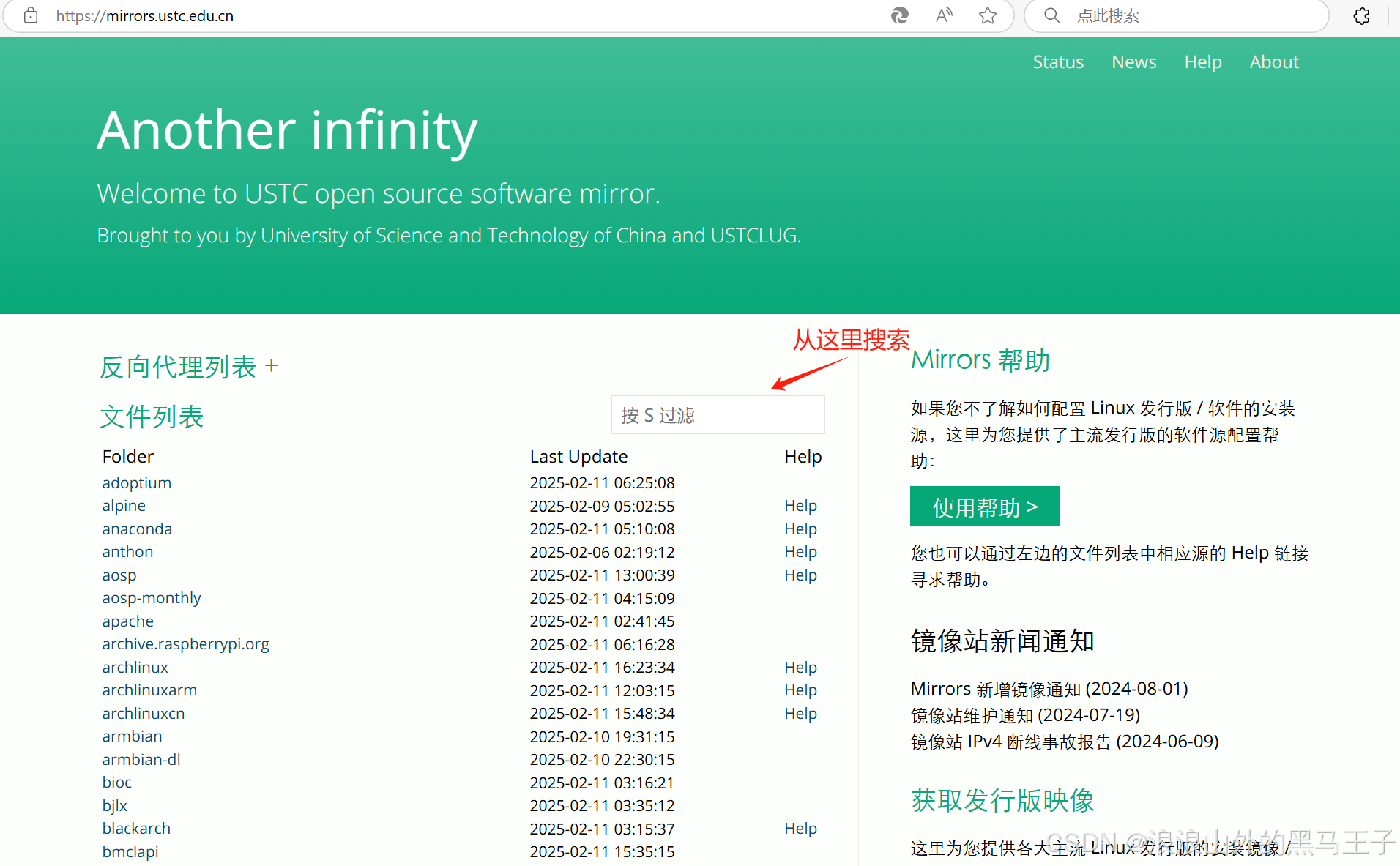Open Help link in the anaconda row
Viewport: 1400px width, 866px height.
[800, 529]
